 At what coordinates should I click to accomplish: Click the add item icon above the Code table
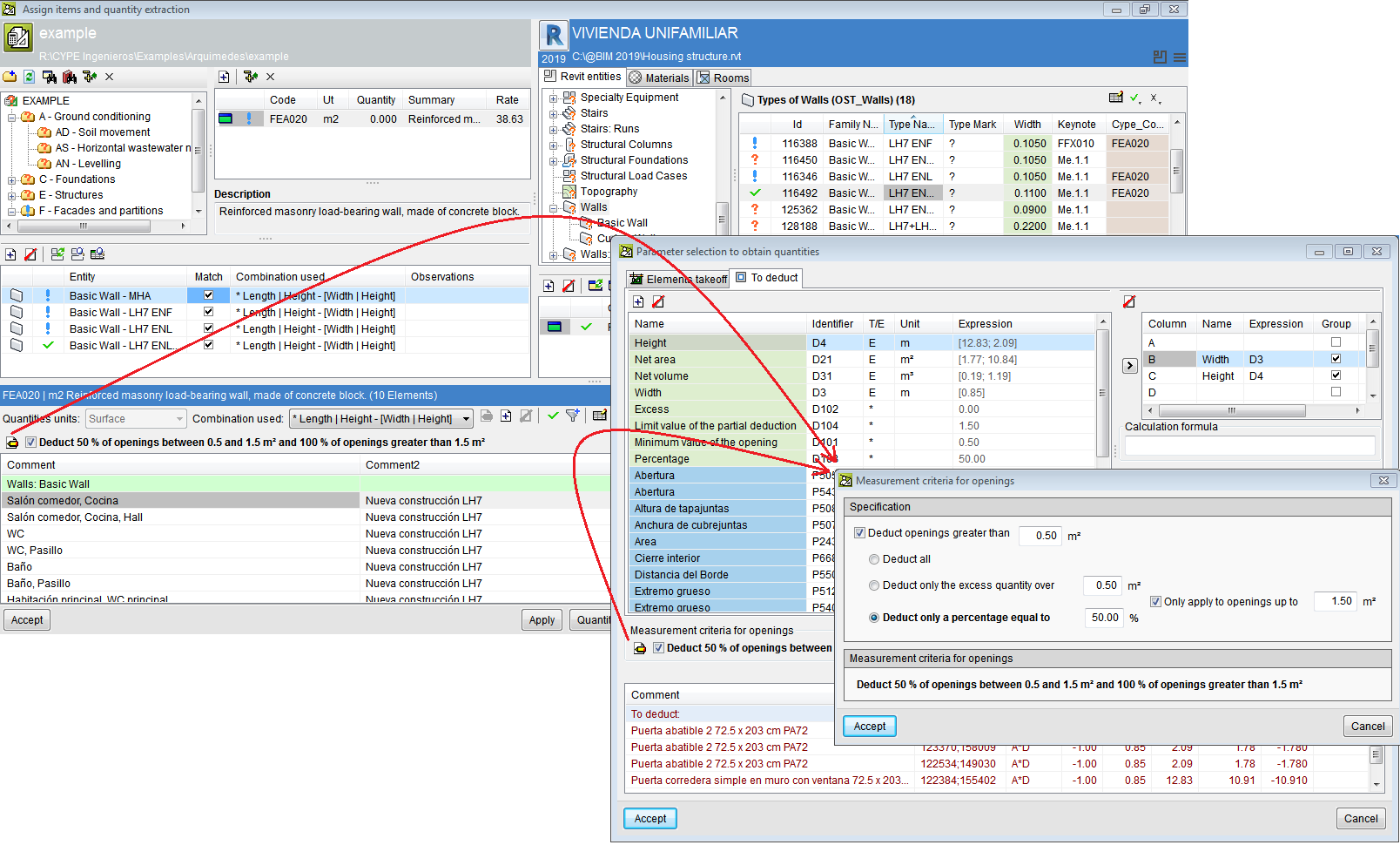point(224,77)
